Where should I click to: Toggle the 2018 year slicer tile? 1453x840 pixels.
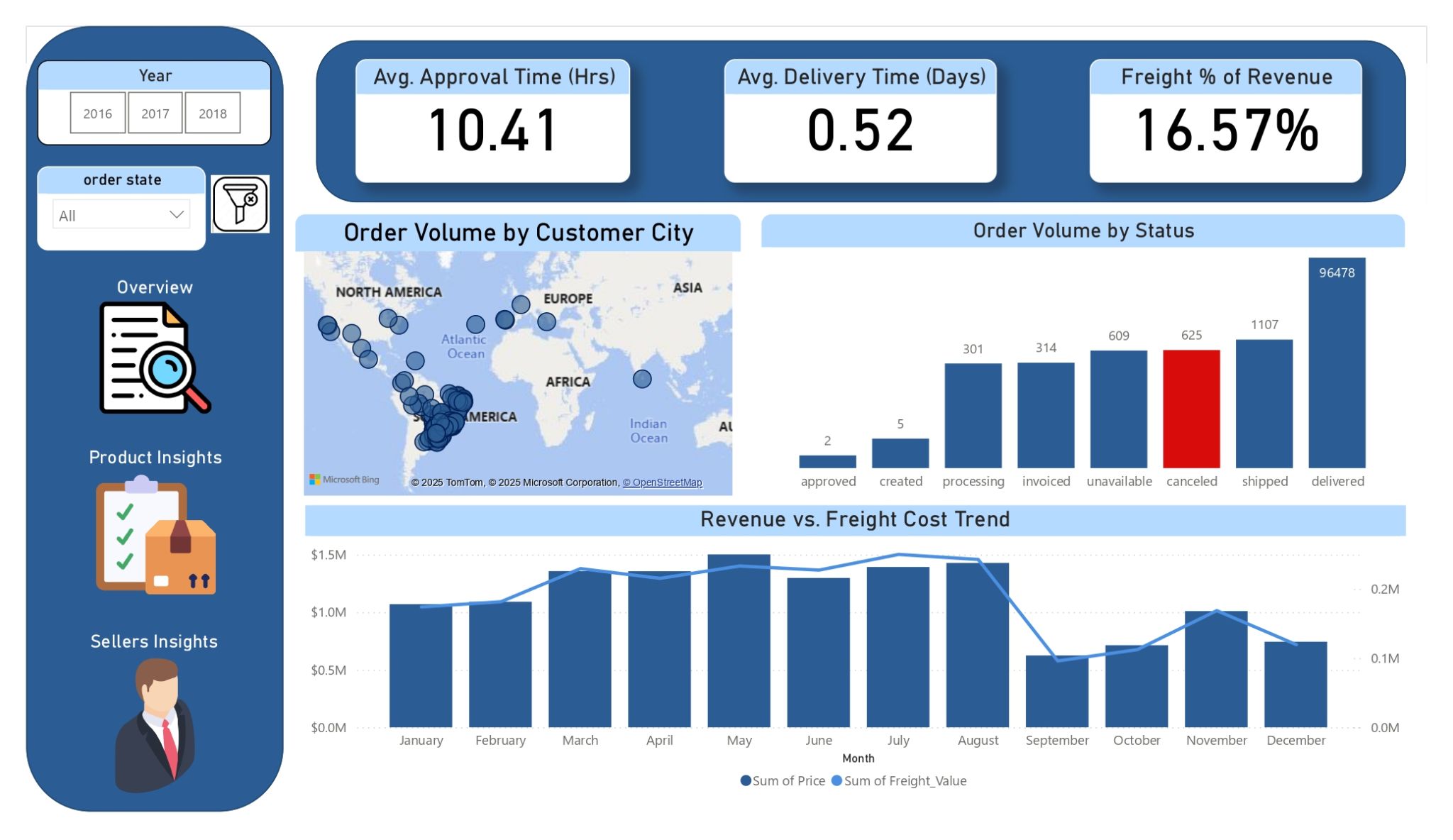click(x=213, y=113)
